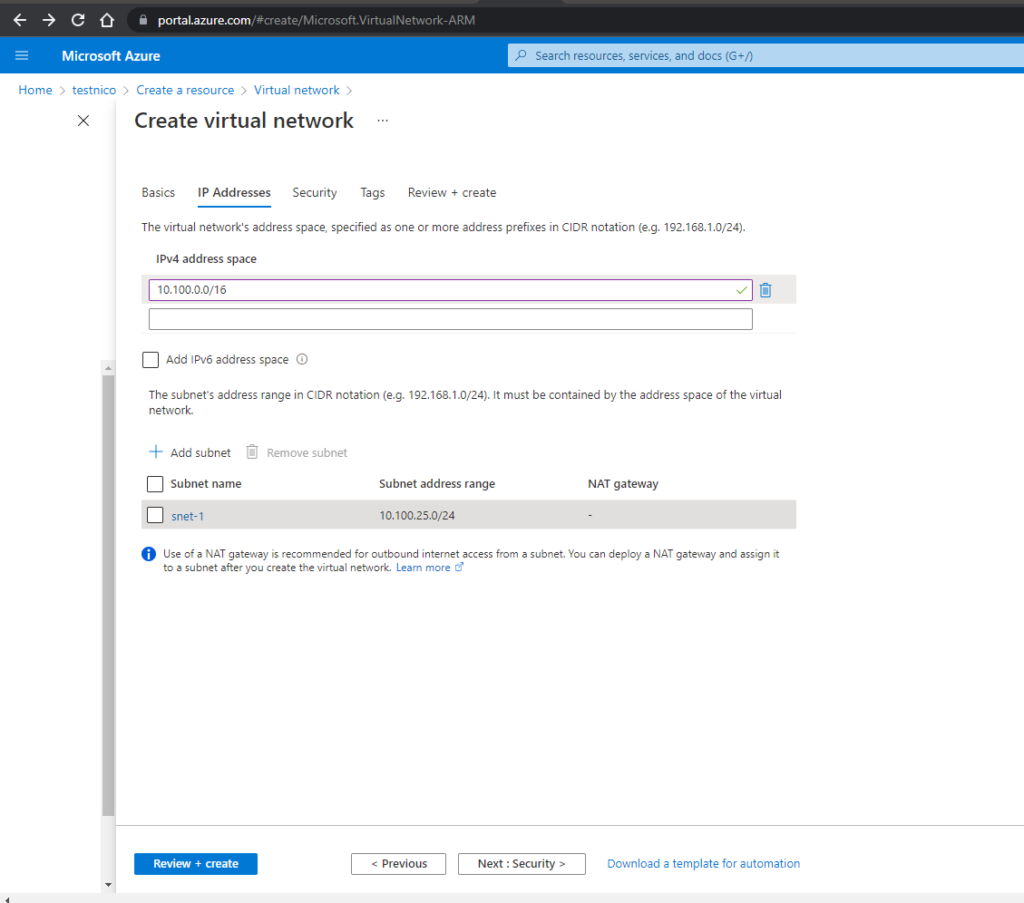The width and height of the screenshot is (1024, 903).
Task: Click the Subnet address range column header
Action: 437,484
